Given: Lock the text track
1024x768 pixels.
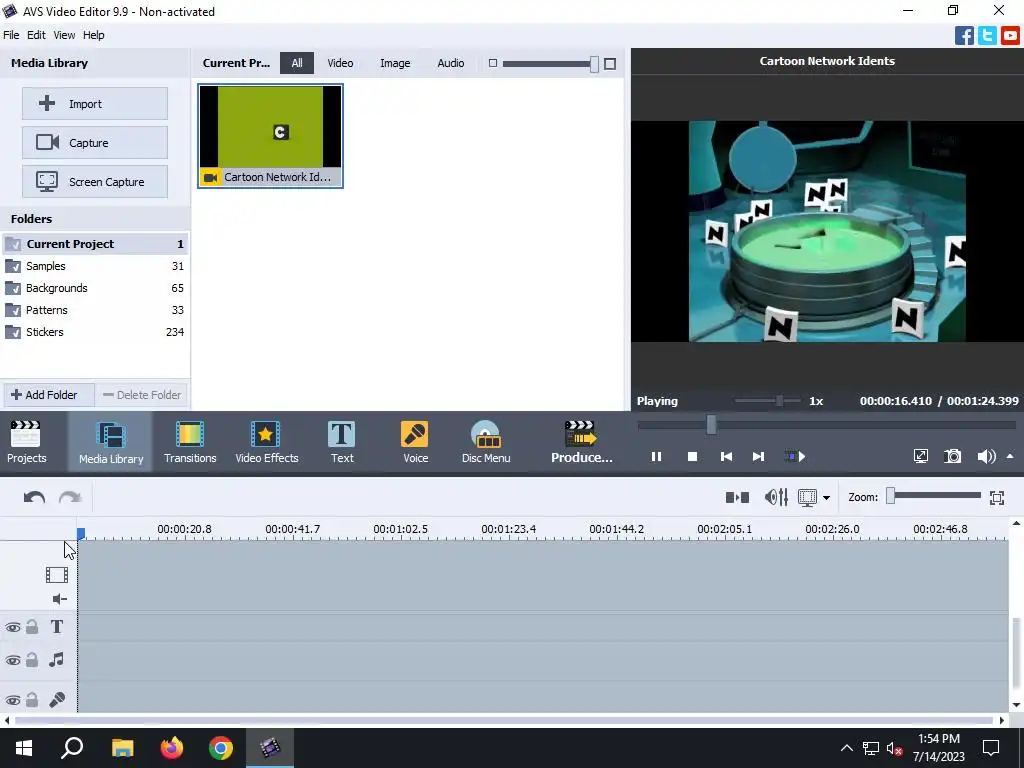Looking at the screenshot, I should coord(32,627).
